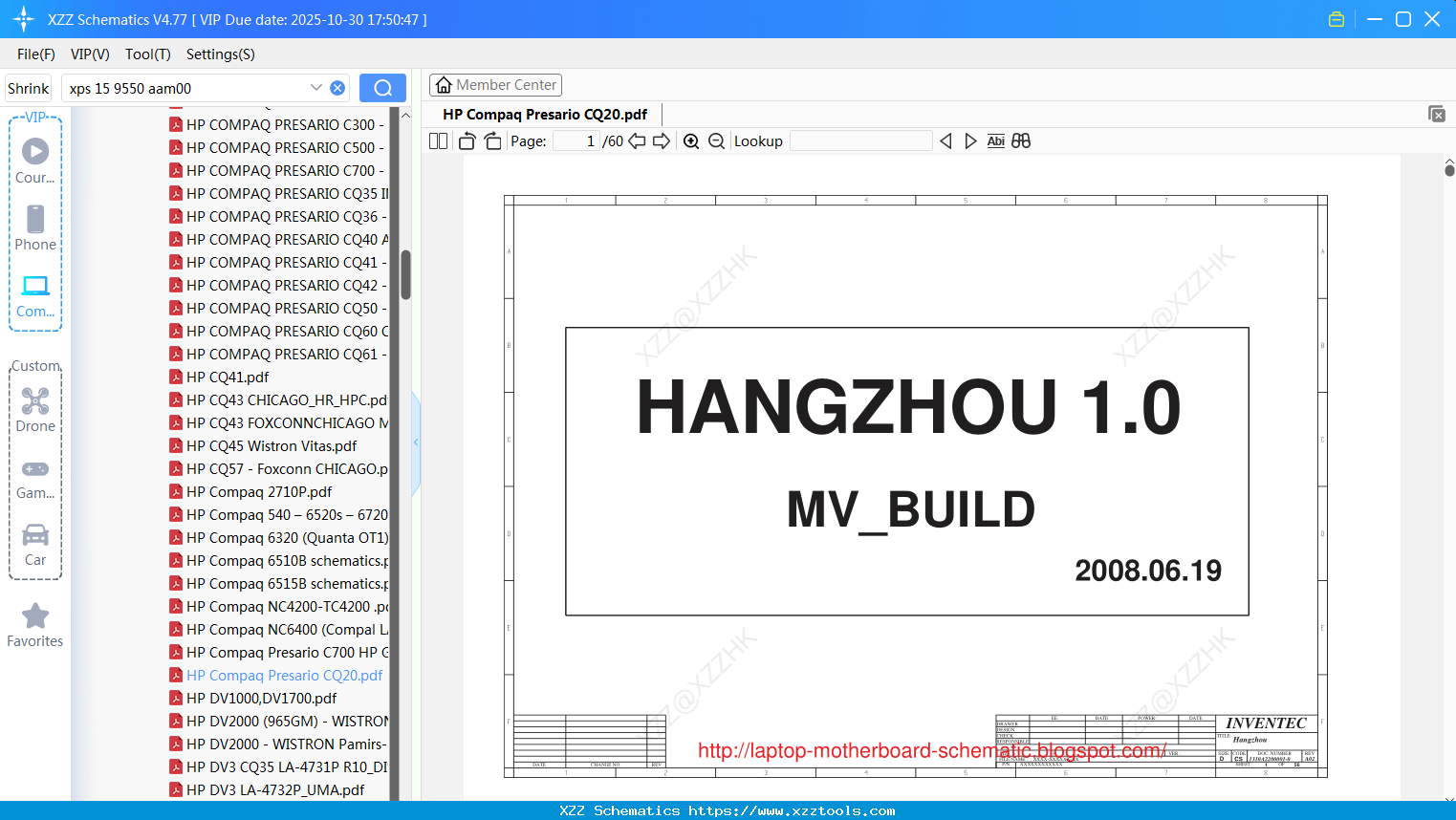Open HP COMPAQ PRESARIO CQ42 file

[x=277, y=285]
